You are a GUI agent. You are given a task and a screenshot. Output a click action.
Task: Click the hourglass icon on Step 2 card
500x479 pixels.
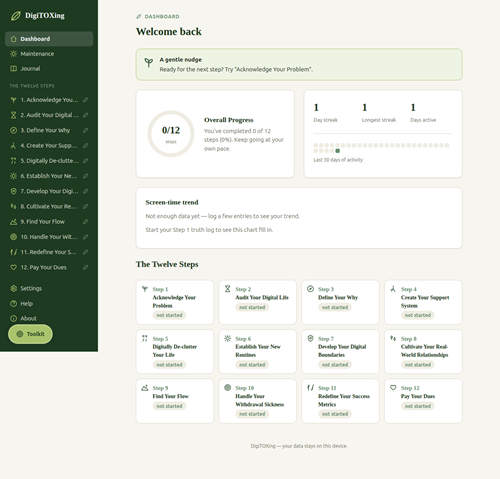click(x=227, y=289)
